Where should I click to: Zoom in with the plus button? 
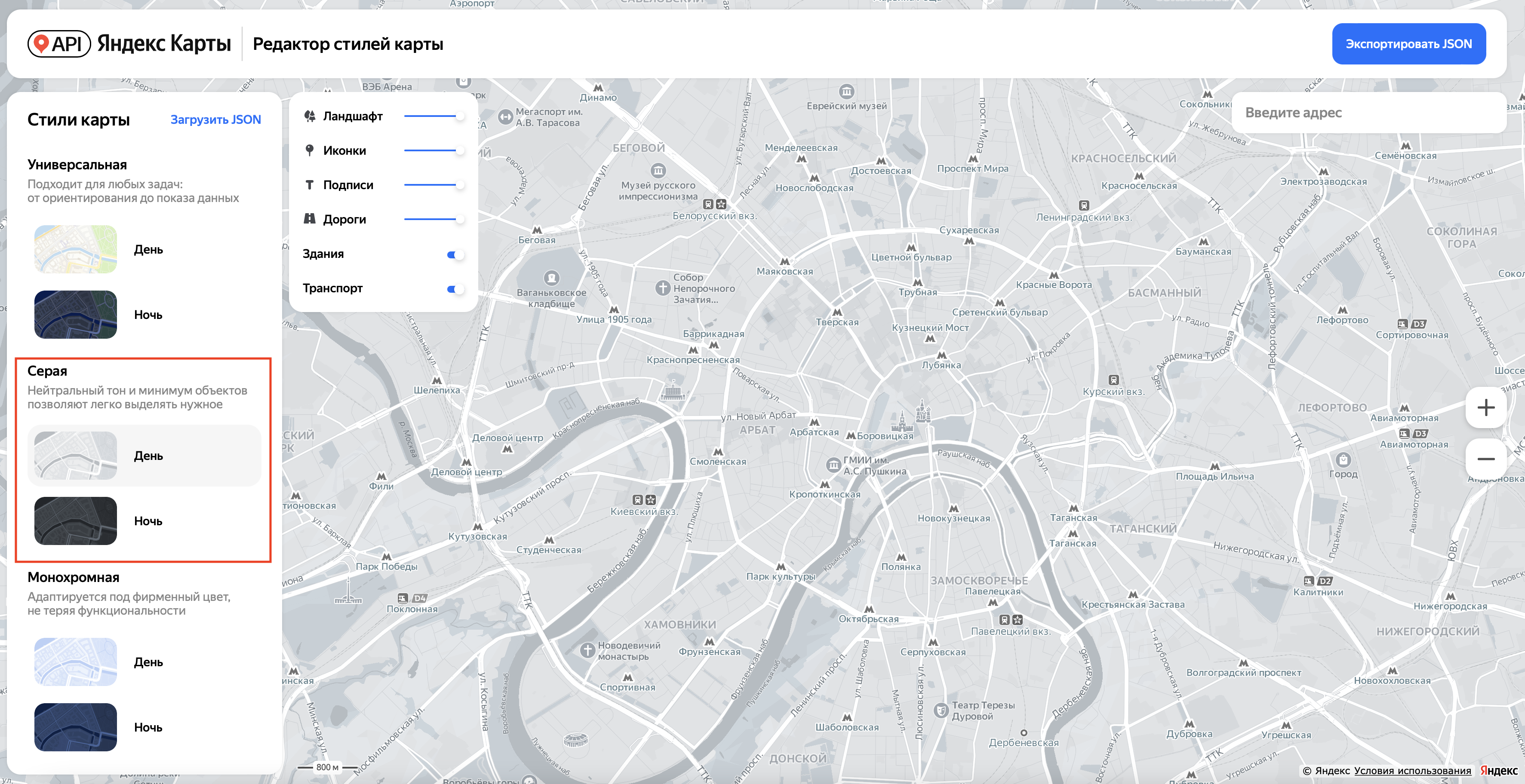pos(1485,407)
